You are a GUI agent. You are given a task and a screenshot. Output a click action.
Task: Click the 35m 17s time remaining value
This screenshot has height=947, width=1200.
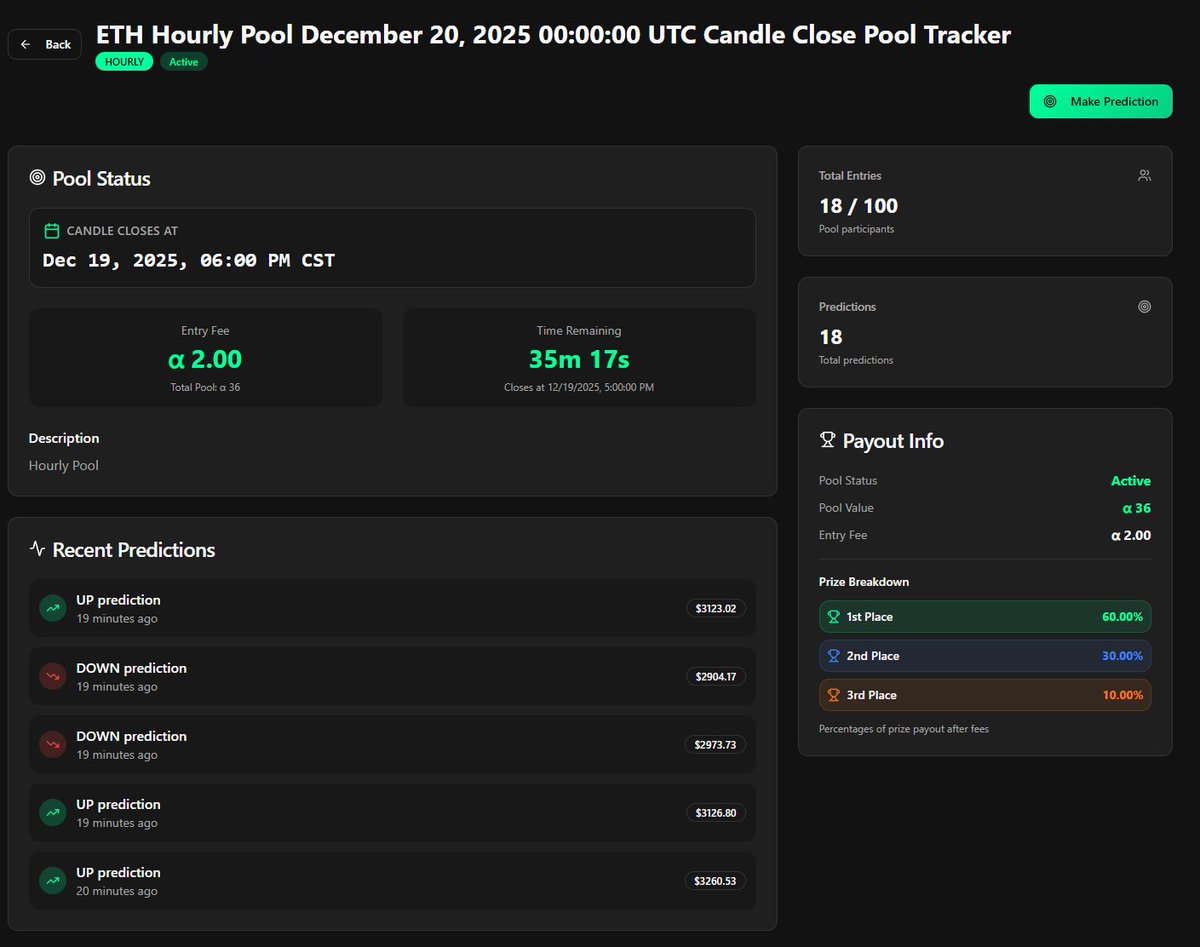click(579, 359)
